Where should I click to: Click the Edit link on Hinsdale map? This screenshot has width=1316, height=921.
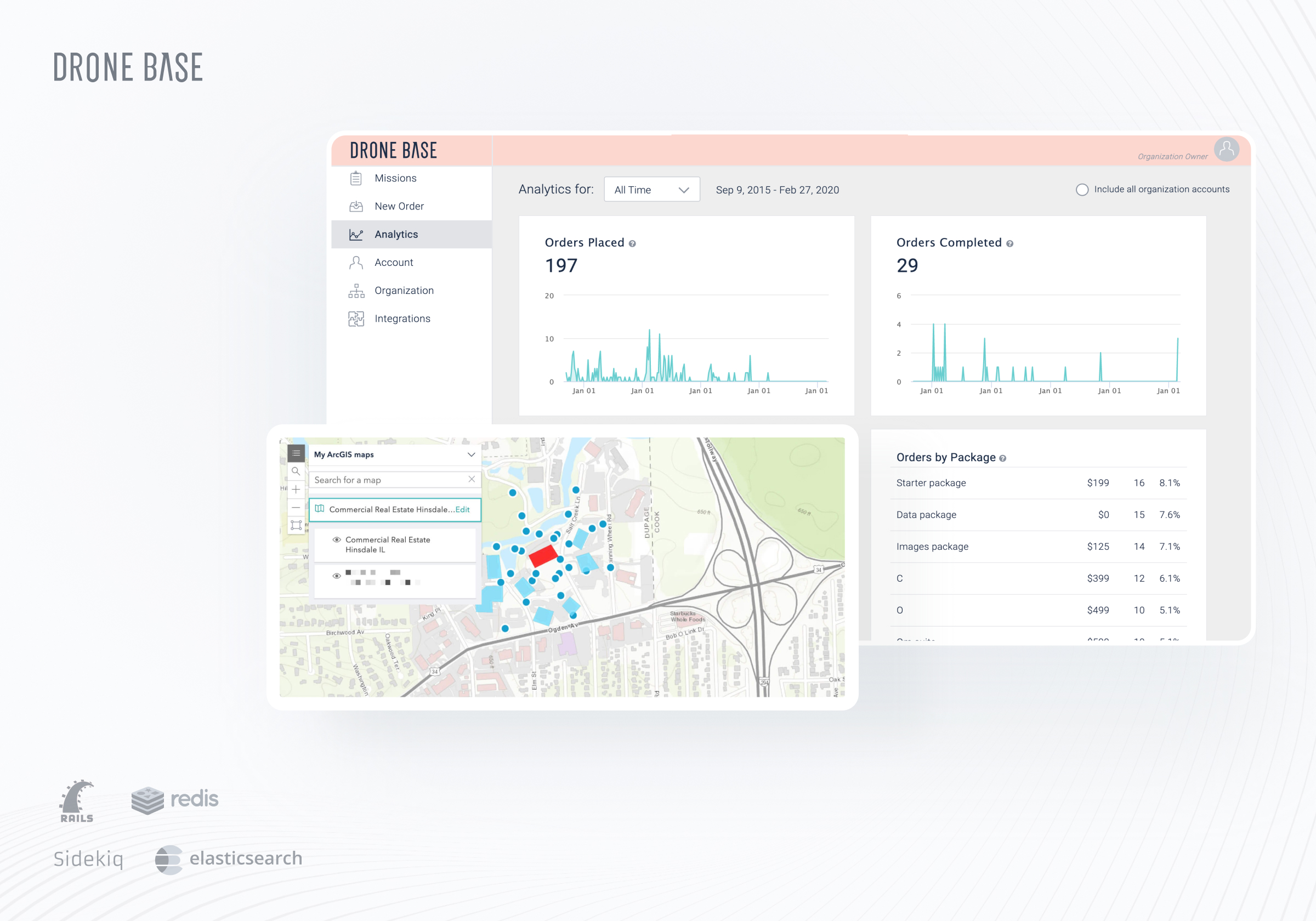(x=463, y=509)
